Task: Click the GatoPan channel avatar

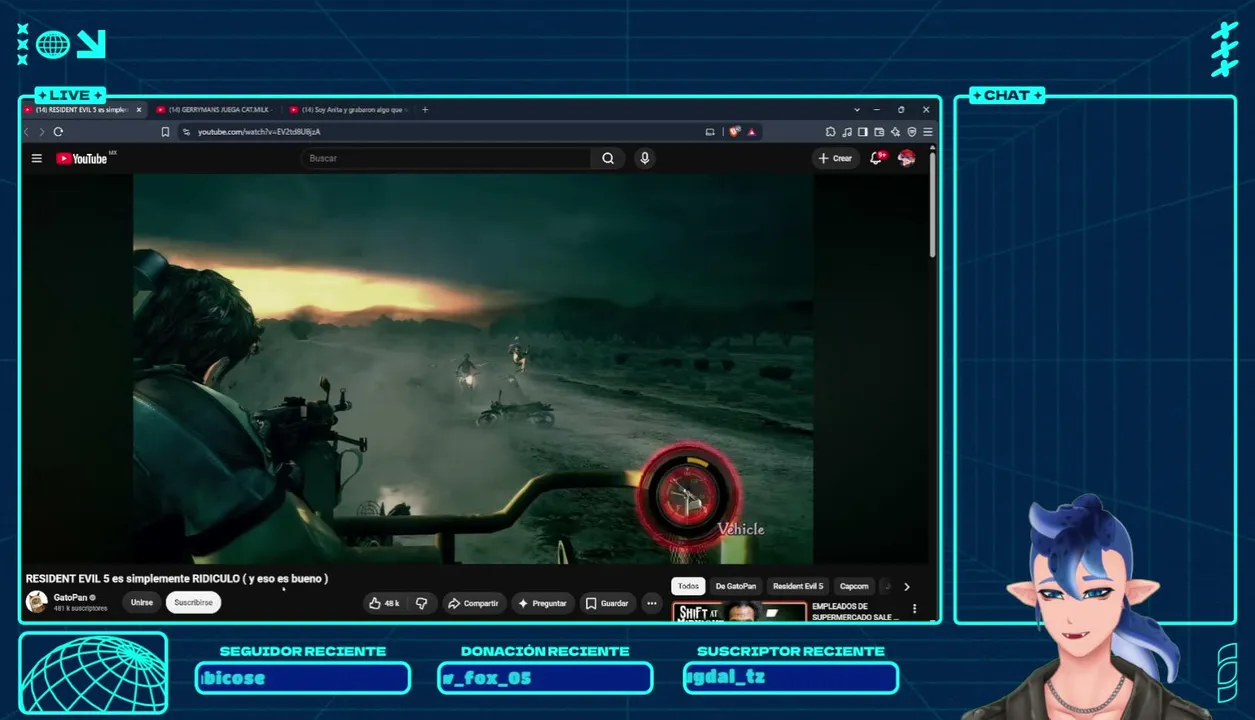Action: (37, 602)
